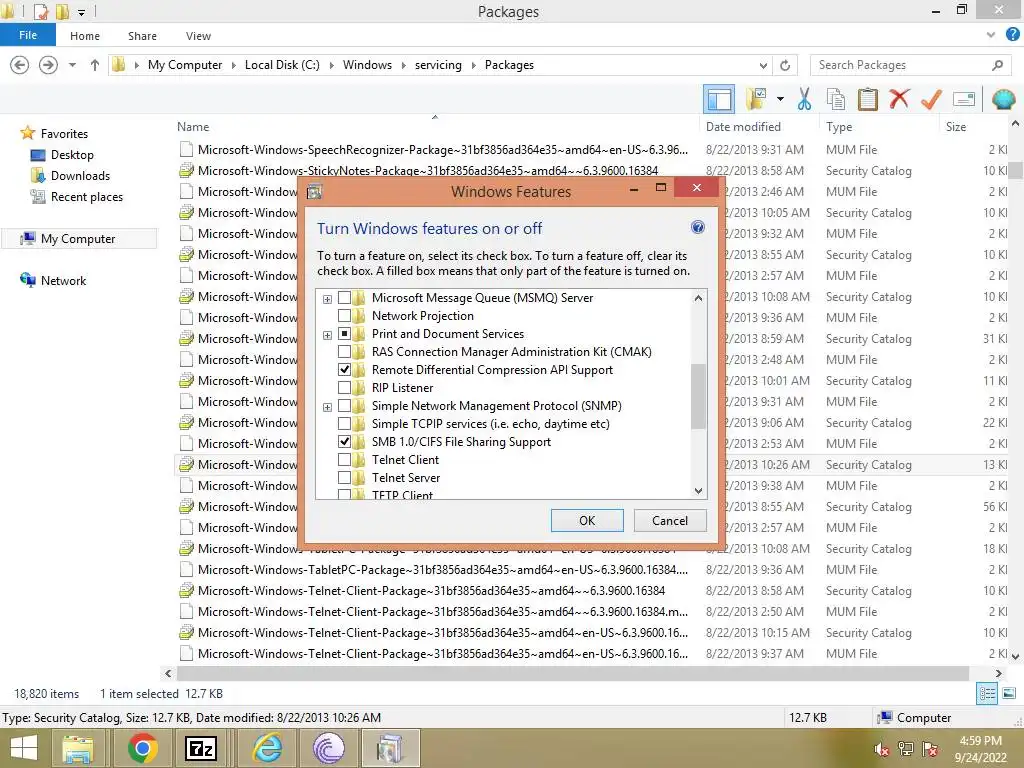Expand Simple Network Management Protocol (SNMP) node
The width and height of the screenshot is (1024, 768).
click(x=327, y=407)
